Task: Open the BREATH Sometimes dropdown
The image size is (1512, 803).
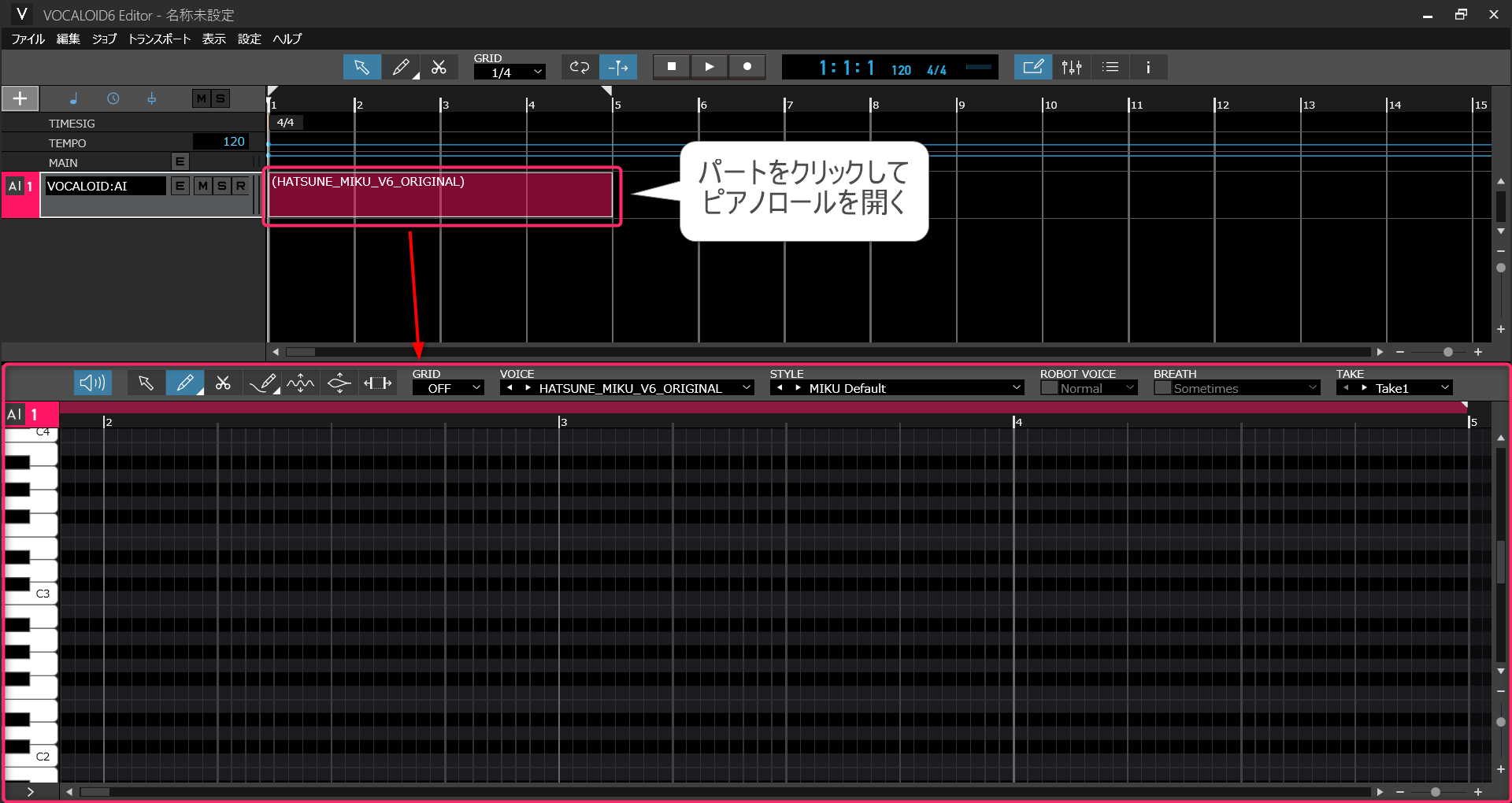Action: (x=1246, y=388)
